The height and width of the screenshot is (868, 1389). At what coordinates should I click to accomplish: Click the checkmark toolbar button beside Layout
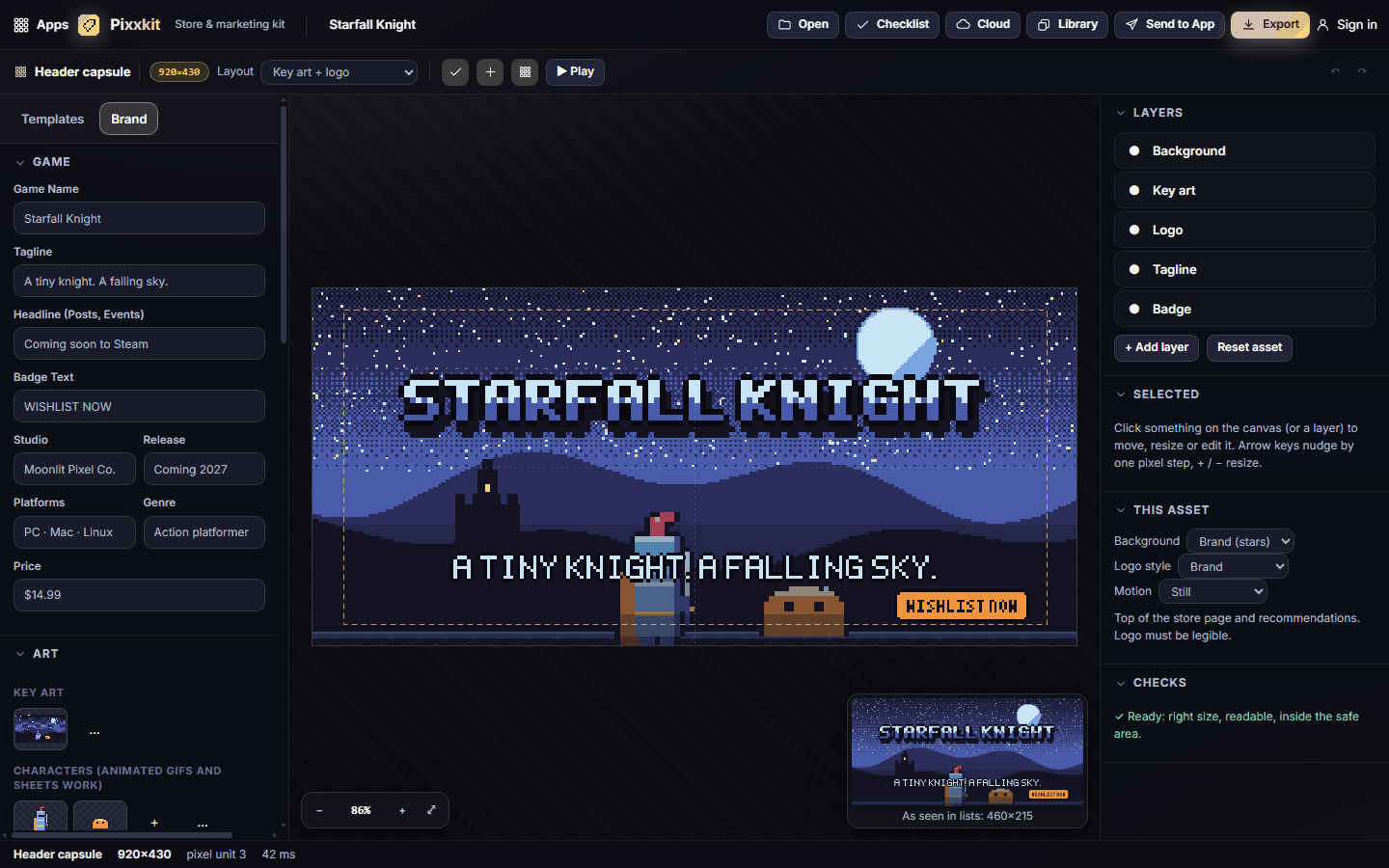(x=455, y=71)
